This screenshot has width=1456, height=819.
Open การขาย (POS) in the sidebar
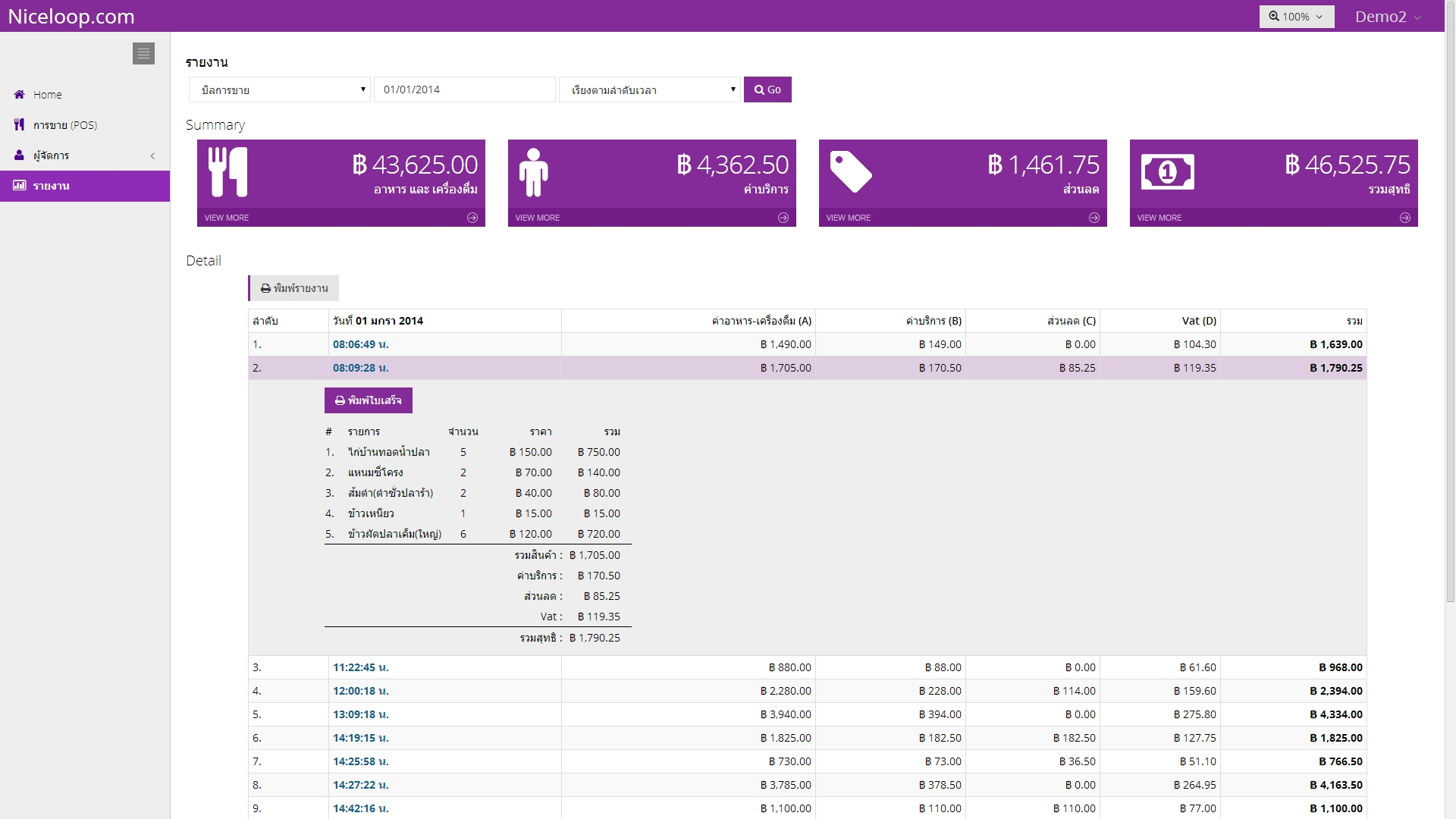(85, 125)
